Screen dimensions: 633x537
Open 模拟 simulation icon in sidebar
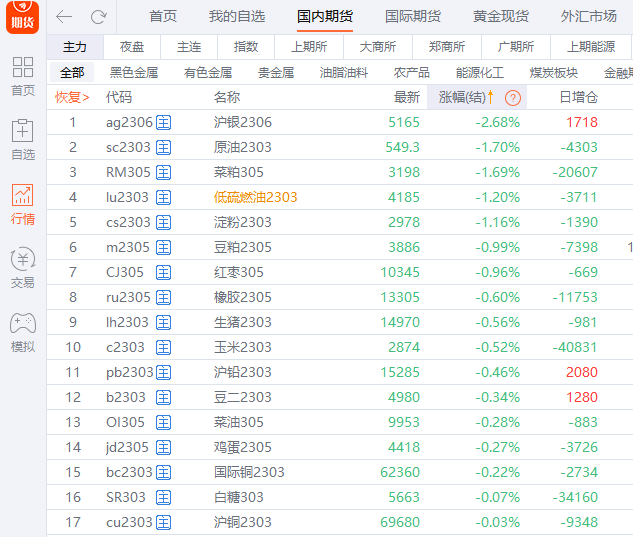pyautogui.click(x=22, y=332)
